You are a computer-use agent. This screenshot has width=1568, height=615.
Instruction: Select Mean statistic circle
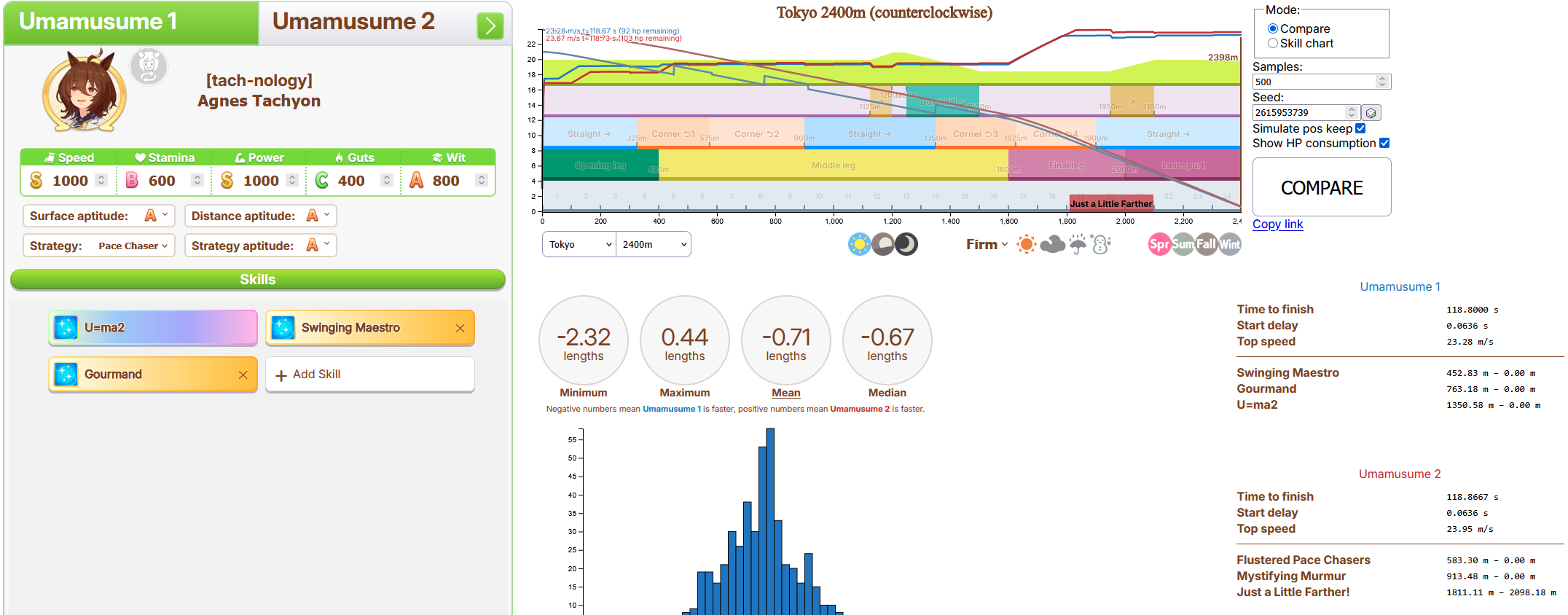786,340
